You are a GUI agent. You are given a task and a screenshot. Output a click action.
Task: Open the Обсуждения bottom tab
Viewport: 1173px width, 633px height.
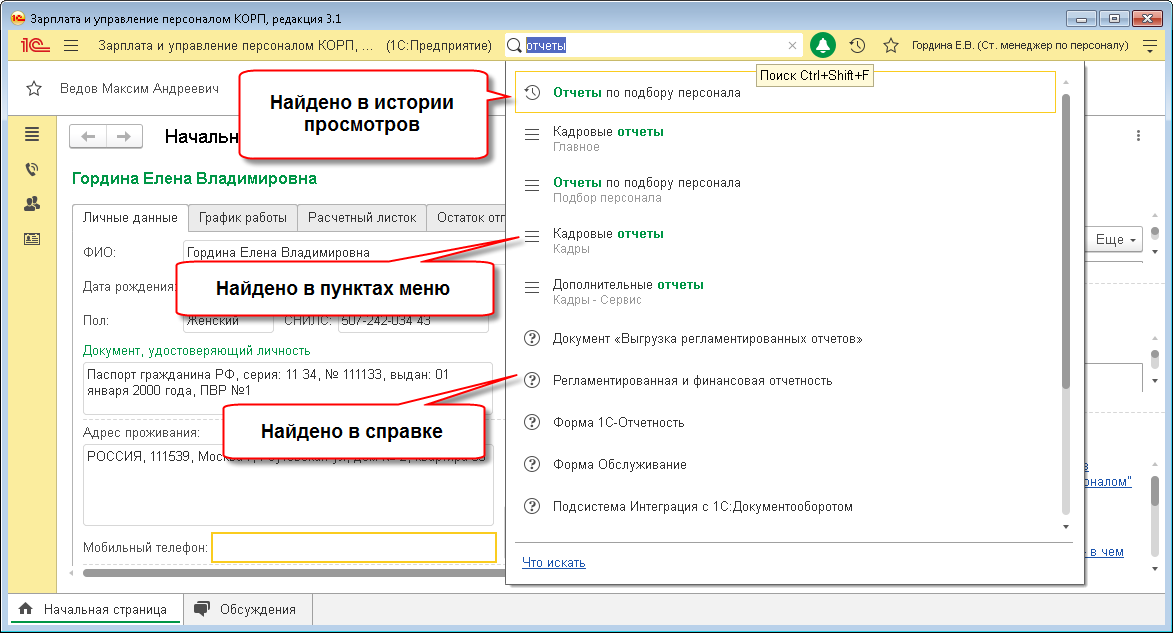[247, 609]
